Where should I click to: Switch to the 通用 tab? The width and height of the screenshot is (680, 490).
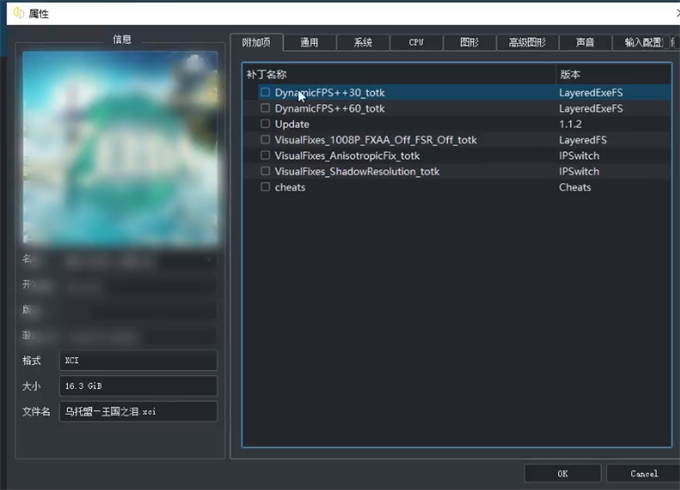[x=309, y=42]
